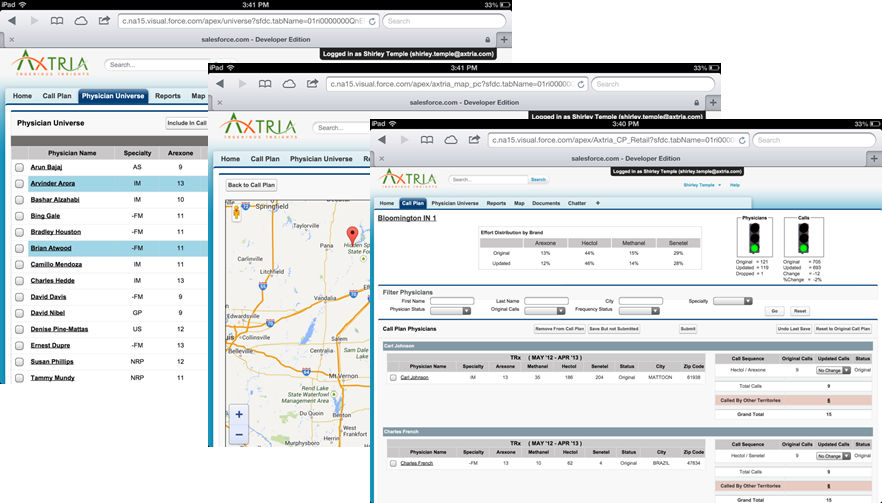882x503 pixels.
Task: Open the bookmarks book icon in the Call Plan window
Action: click(x=427, y=140)
